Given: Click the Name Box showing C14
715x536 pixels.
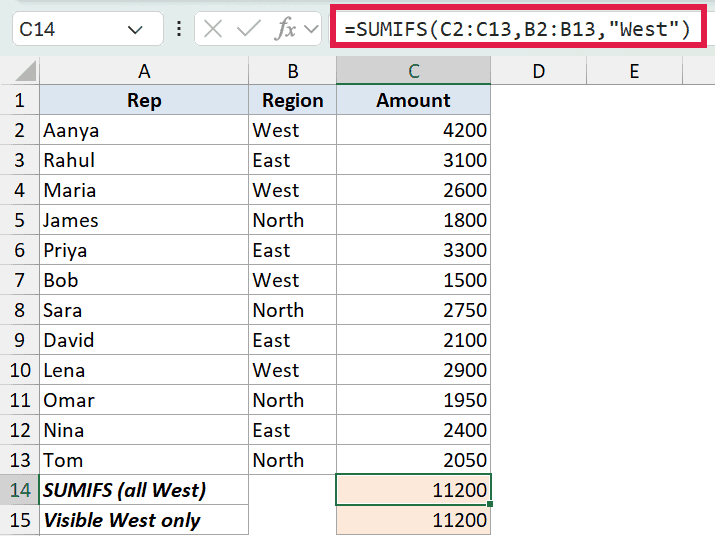Looking at the screenshot, I should tap(87, 30).
